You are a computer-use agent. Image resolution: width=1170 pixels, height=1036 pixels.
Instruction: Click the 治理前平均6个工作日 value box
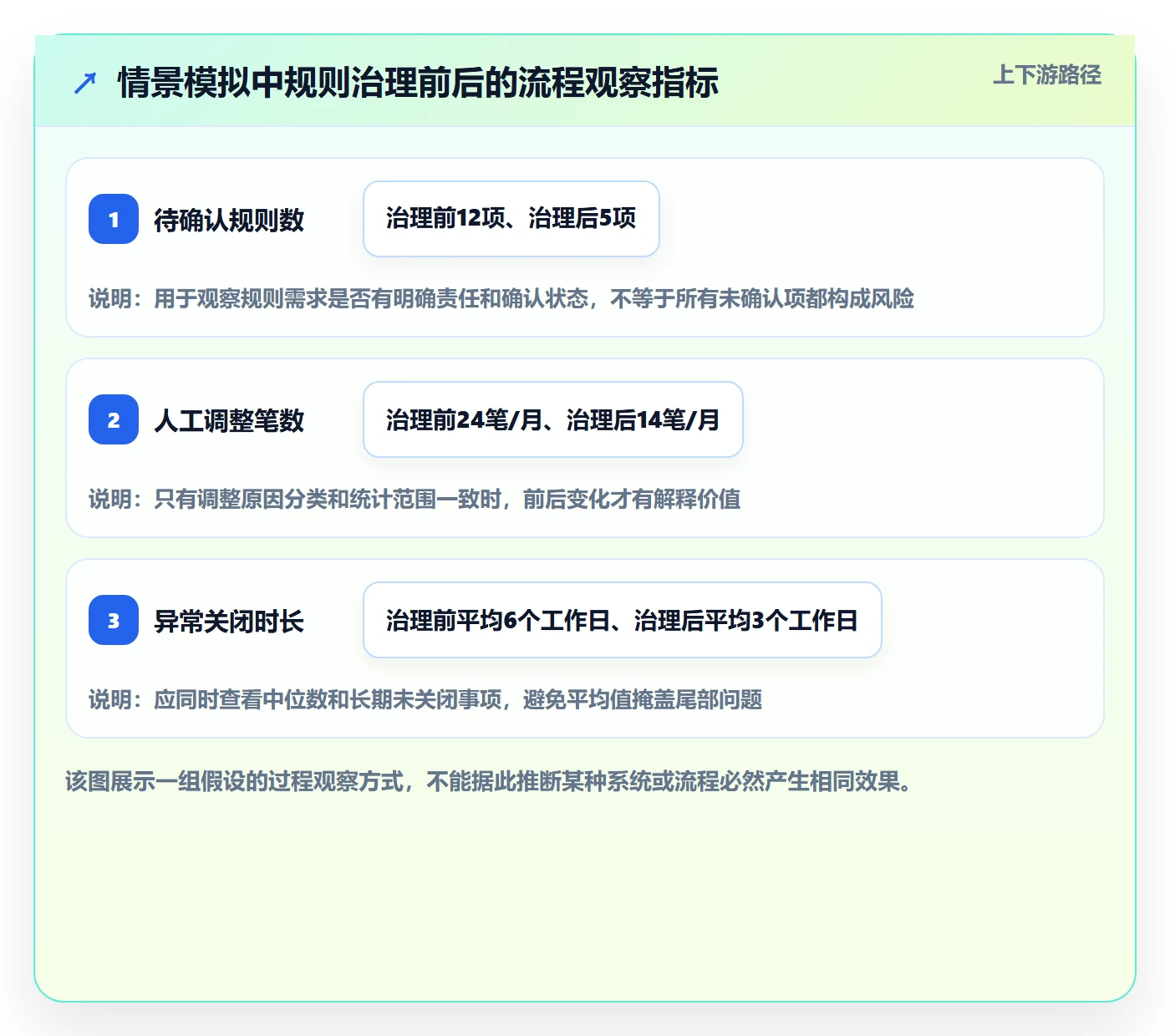click(623, 620)
